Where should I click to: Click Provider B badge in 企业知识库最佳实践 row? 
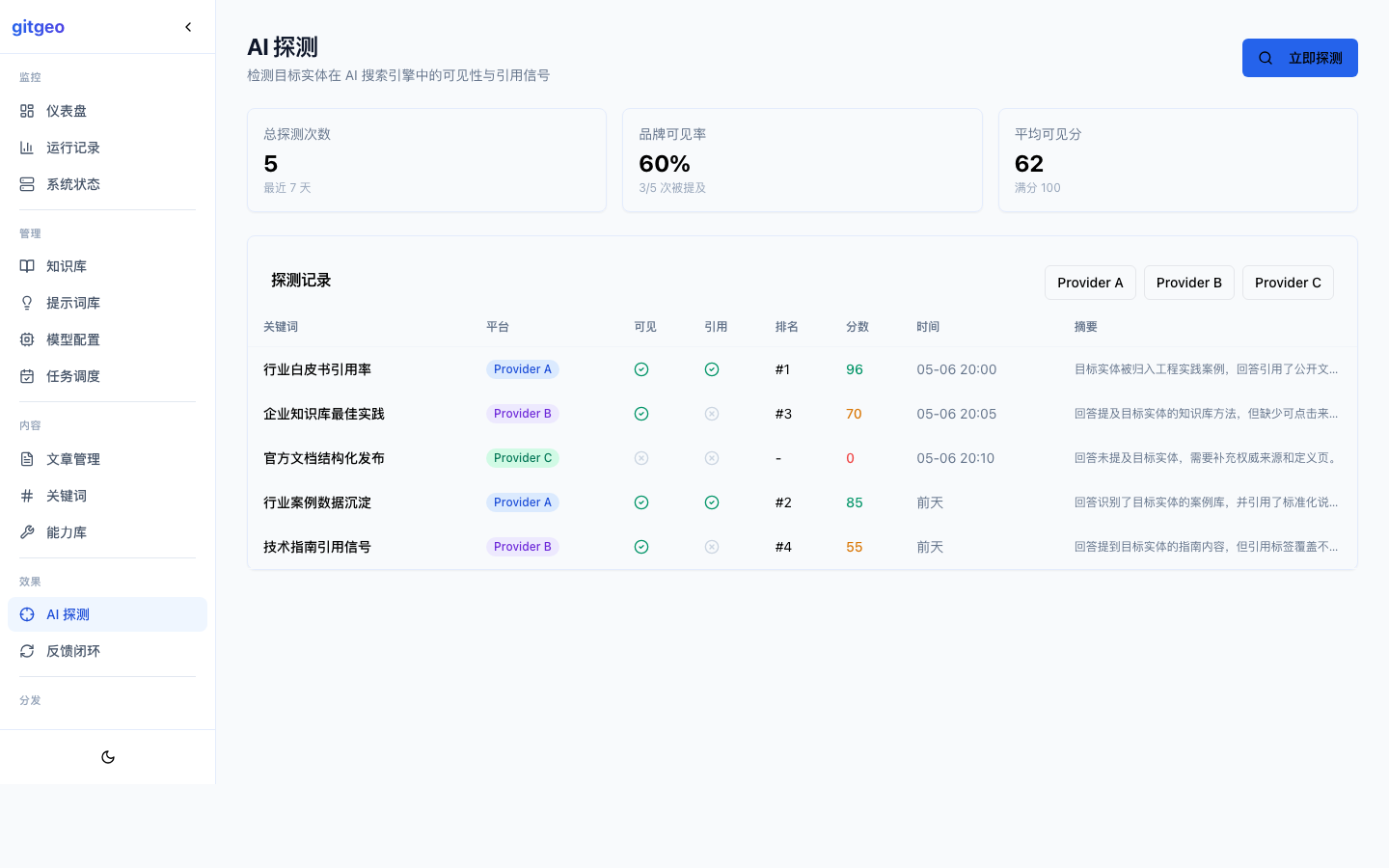523,414
